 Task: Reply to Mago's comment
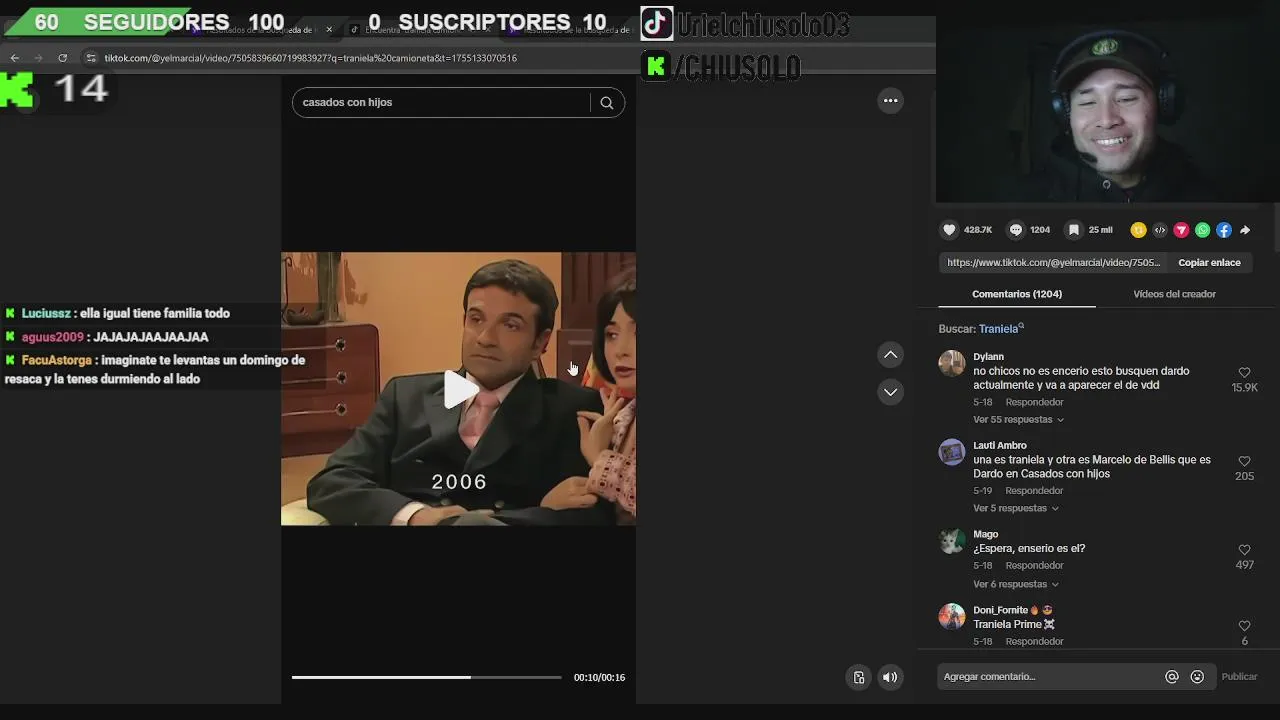(x=1034, y=566)
